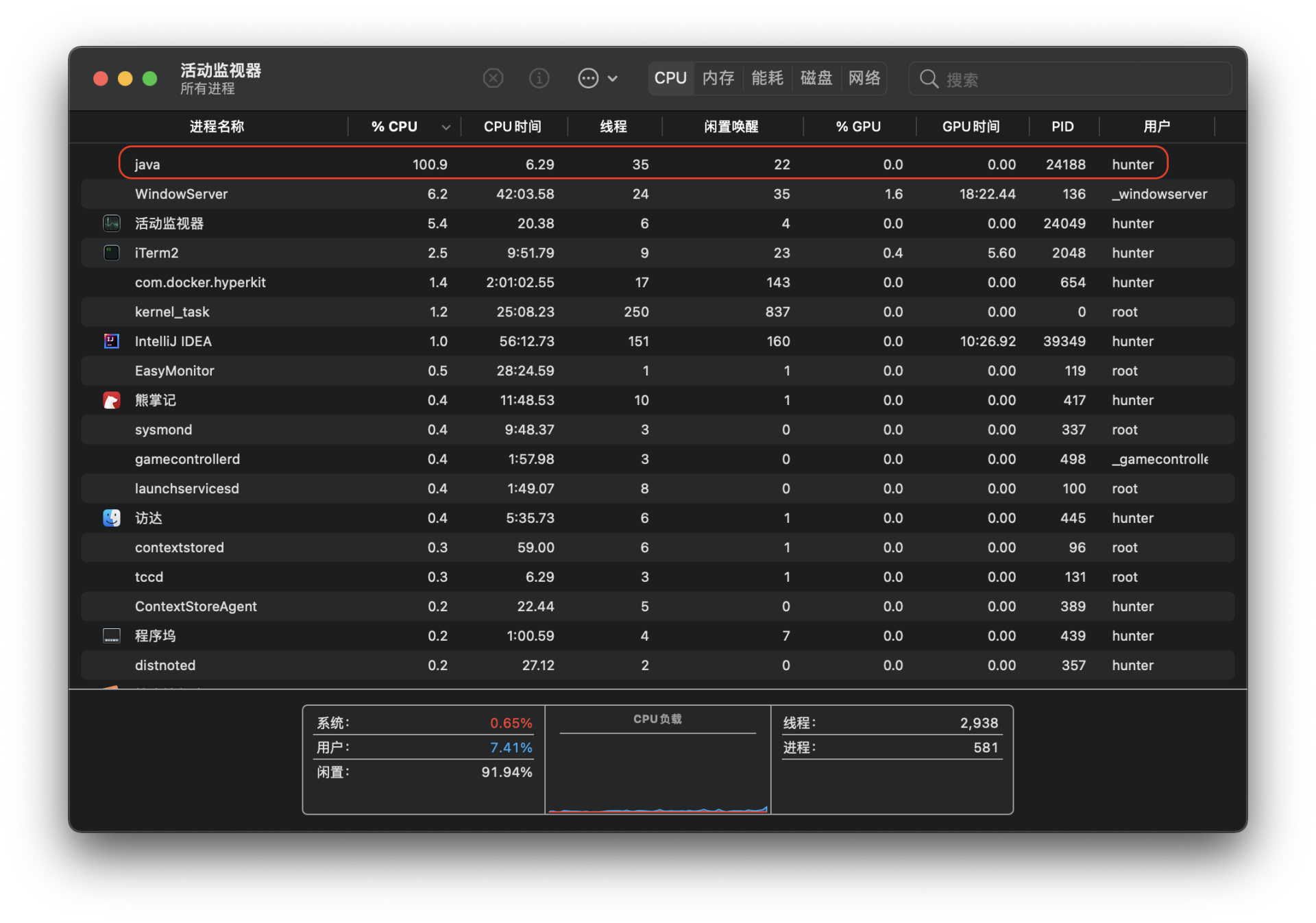Click the Finder (访达) icon in list
The image size is (1316, 923).
point(112,518)
